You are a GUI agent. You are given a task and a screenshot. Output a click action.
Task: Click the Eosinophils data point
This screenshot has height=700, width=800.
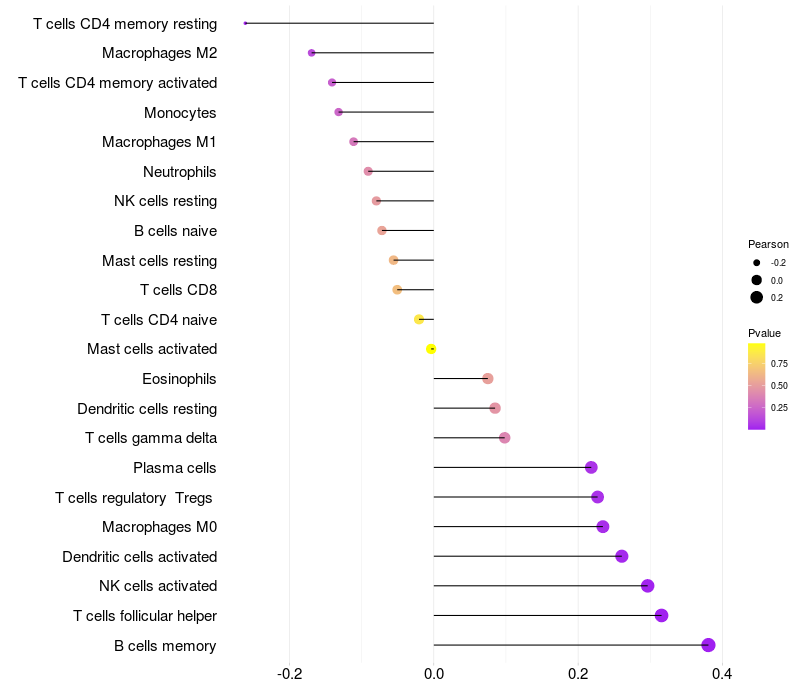[x=488, y=379]
